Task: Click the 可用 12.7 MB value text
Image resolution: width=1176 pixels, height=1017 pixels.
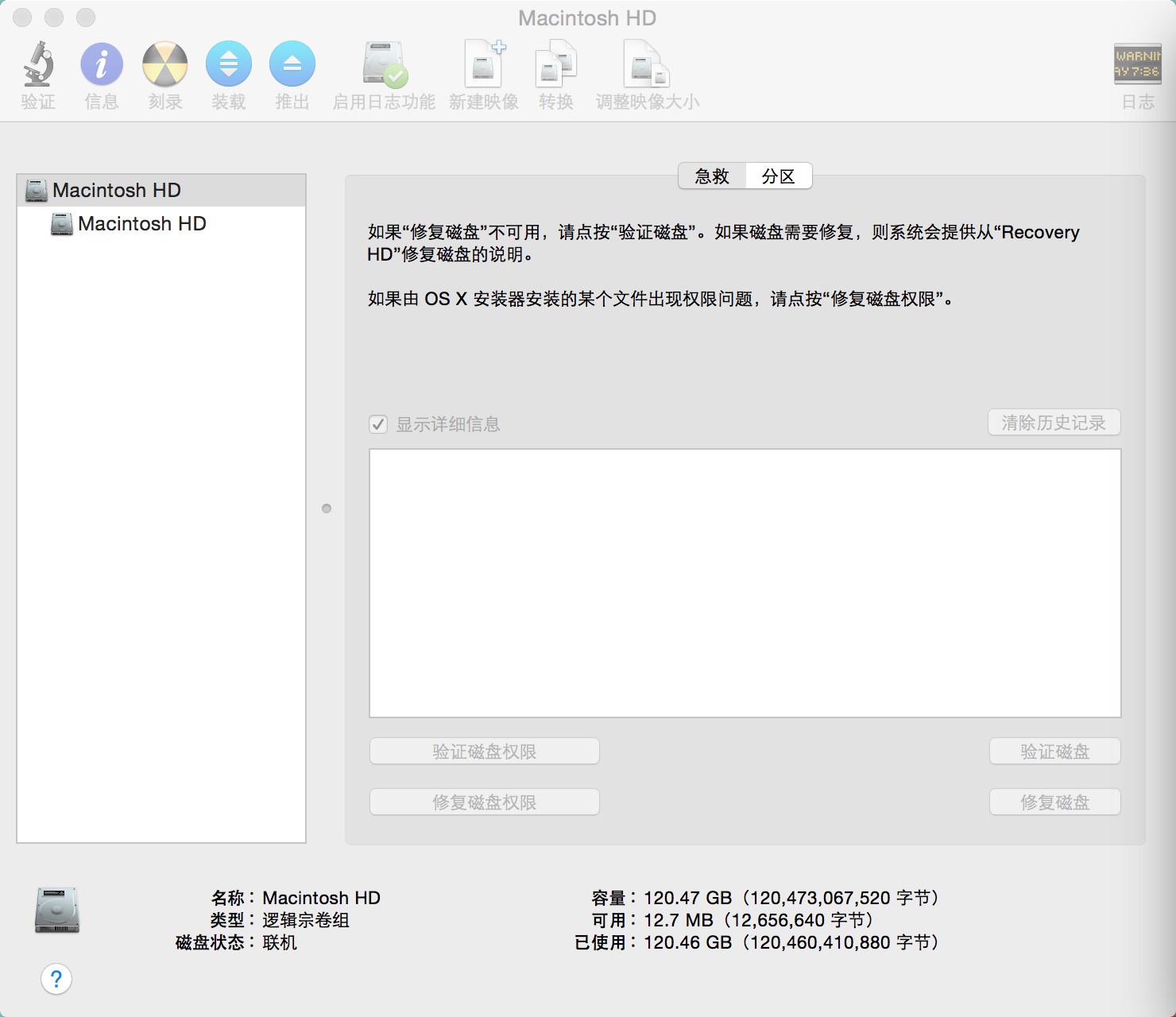Action: coord(758,920)
